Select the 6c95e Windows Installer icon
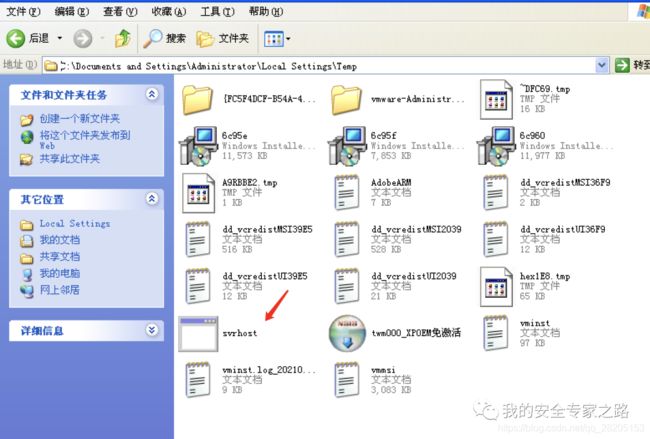 (x=198, y=146)
